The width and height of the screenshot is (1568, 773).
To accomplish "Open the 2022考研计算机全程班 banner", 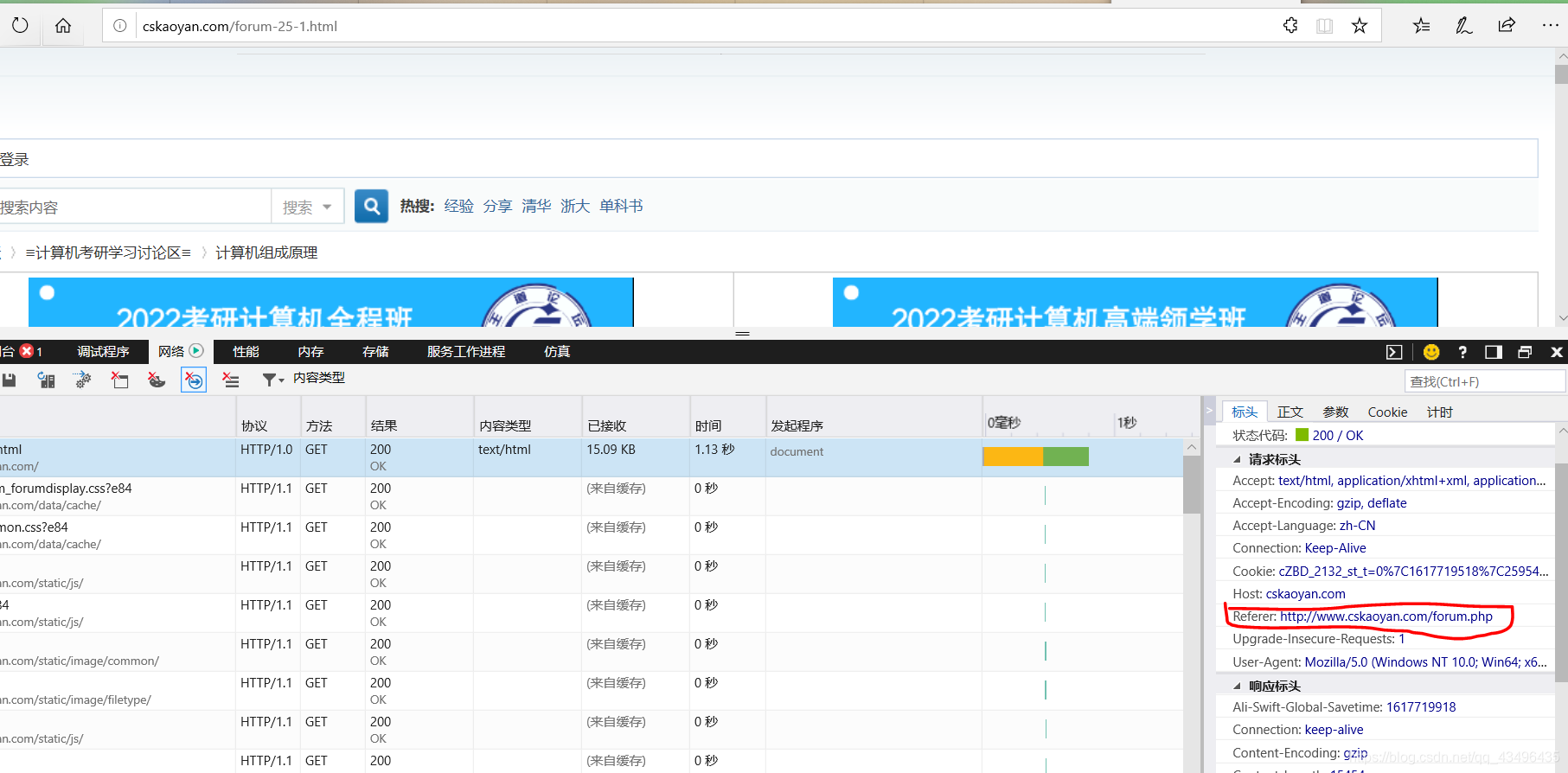I will click(331, 303).
